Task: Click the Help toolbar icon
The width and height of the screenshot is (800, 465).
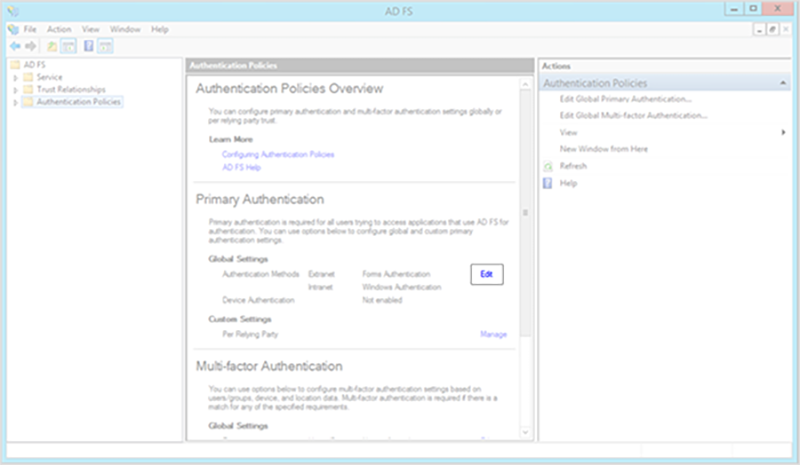Action: 88,46
